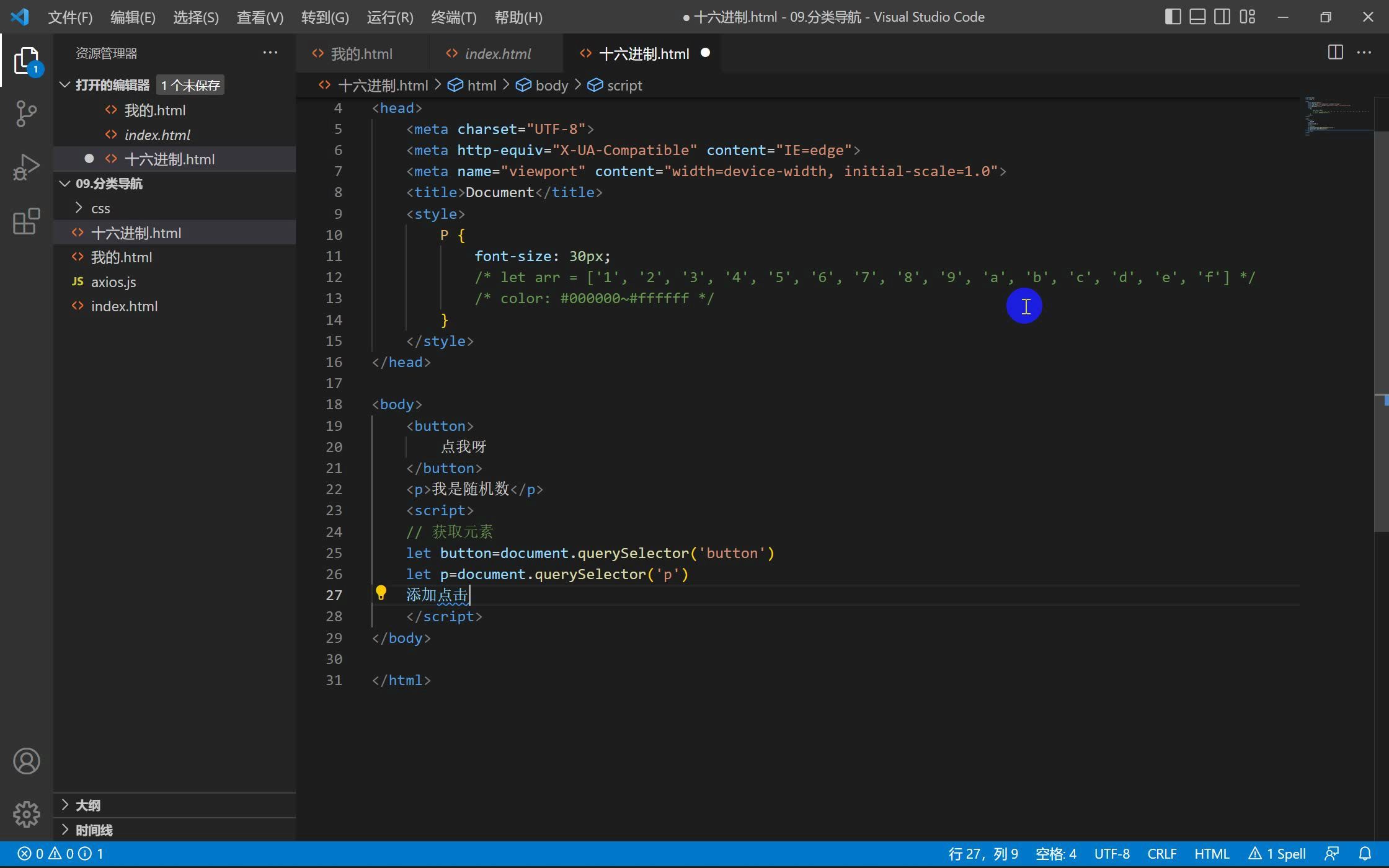Click the 行 27, 列 9 status item
1389x868 pixels.
tap(983, 854)
